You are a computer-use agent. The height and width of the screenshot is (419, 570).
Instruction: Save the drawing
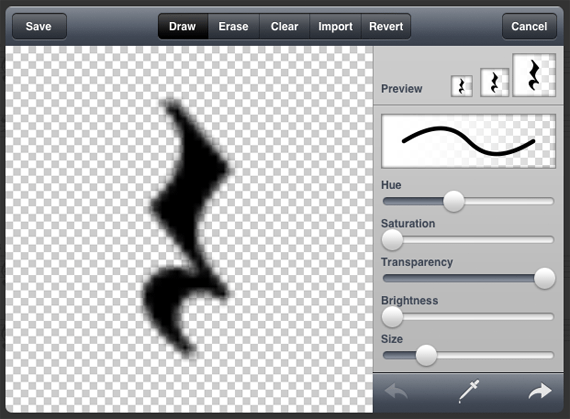coord(39,26)
